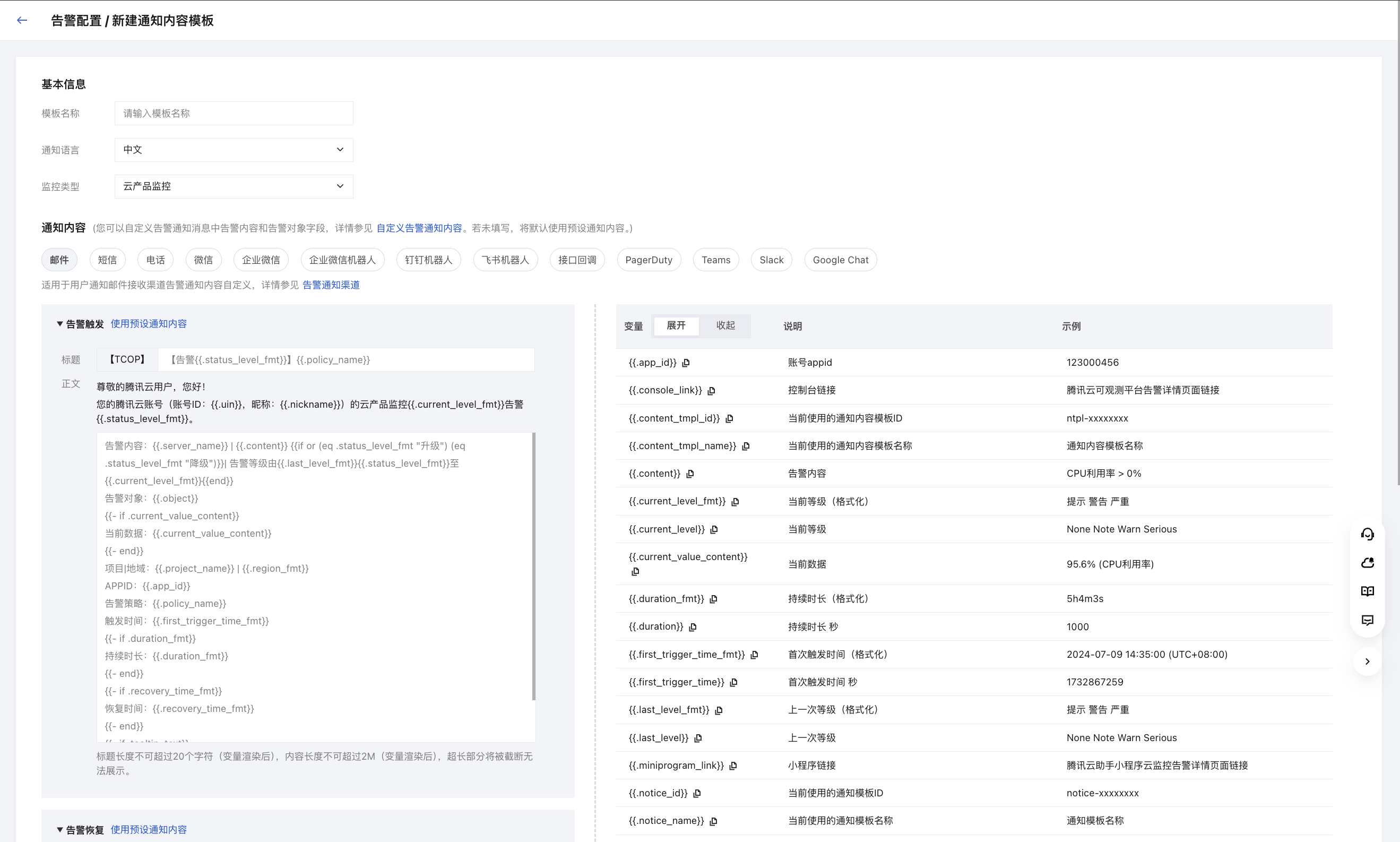This screenshot has width=1400, height=842.
Task: Select the Teams channel tab
Action: click(716, 260)
